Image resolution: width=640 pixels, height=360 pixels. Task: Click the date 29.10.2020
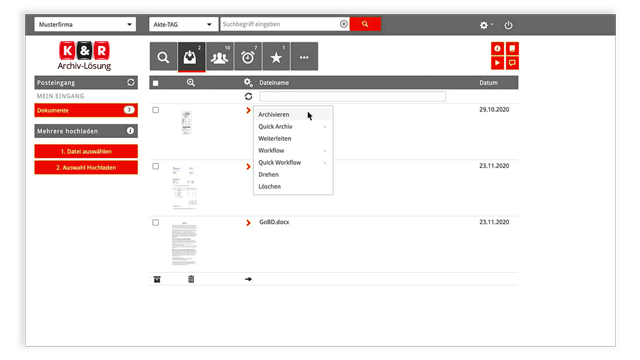[494, 109]
